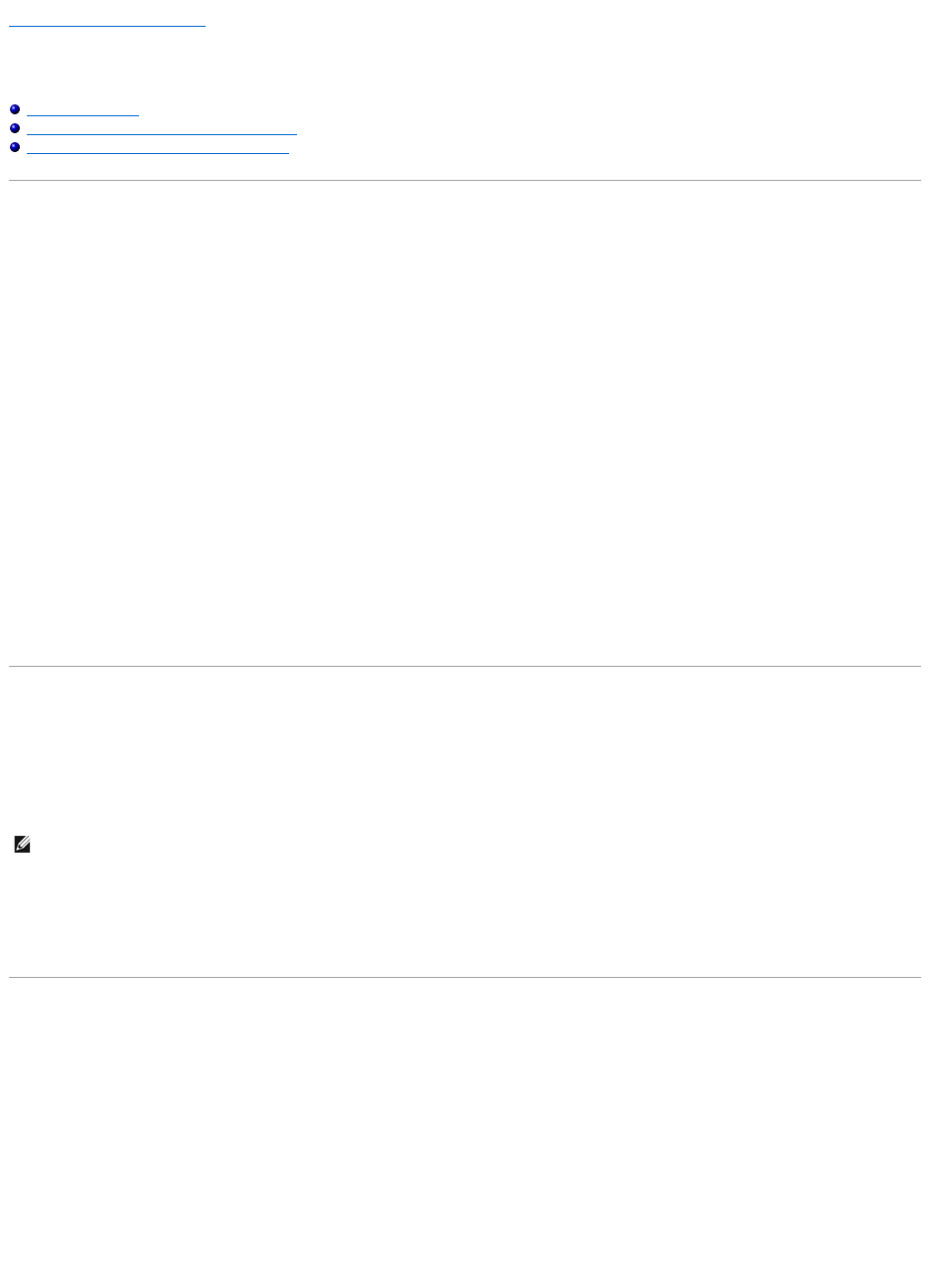Screen dimensions: 930x1288
Task: Click the last horizontal divider below the note icon
Action: coord(465,977)
